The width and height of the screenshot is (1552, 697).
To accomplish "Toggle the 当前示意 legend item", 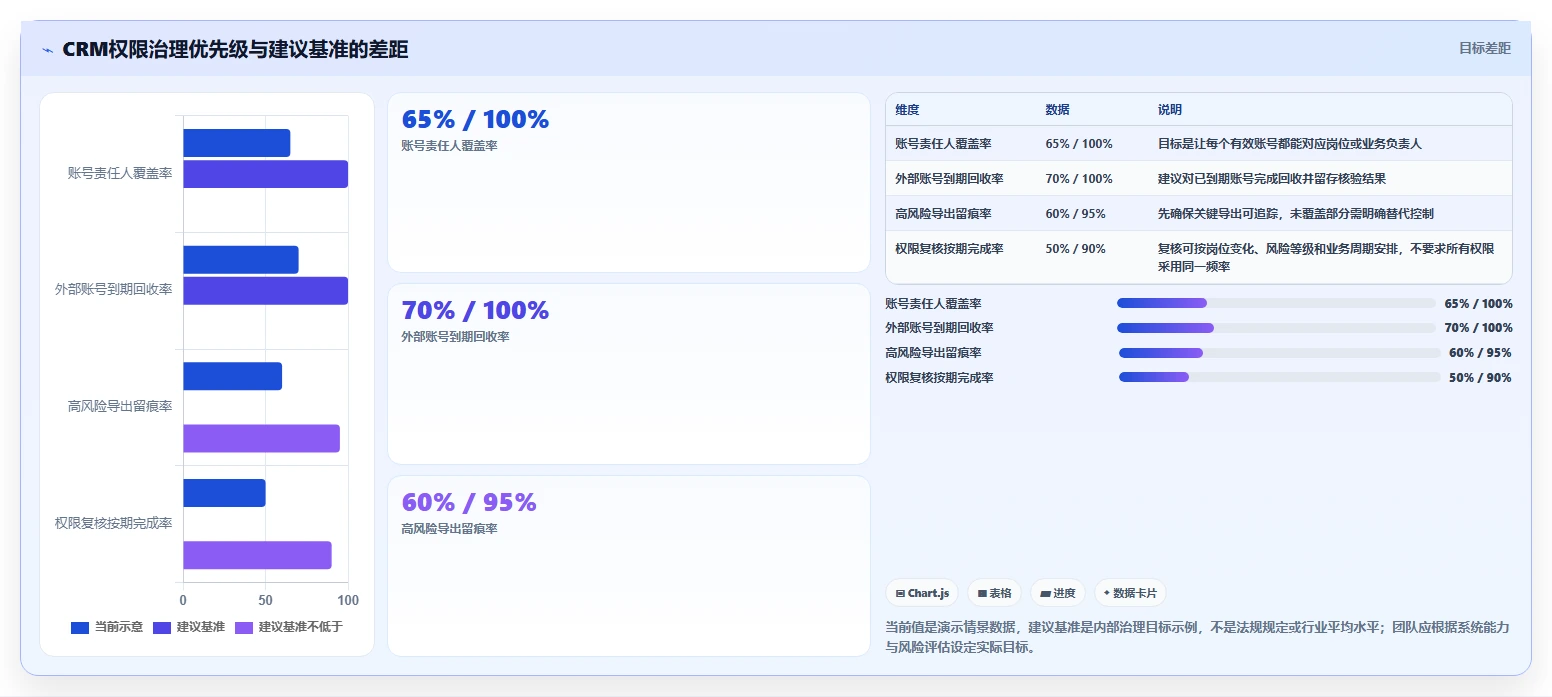I will coord(107,628).
